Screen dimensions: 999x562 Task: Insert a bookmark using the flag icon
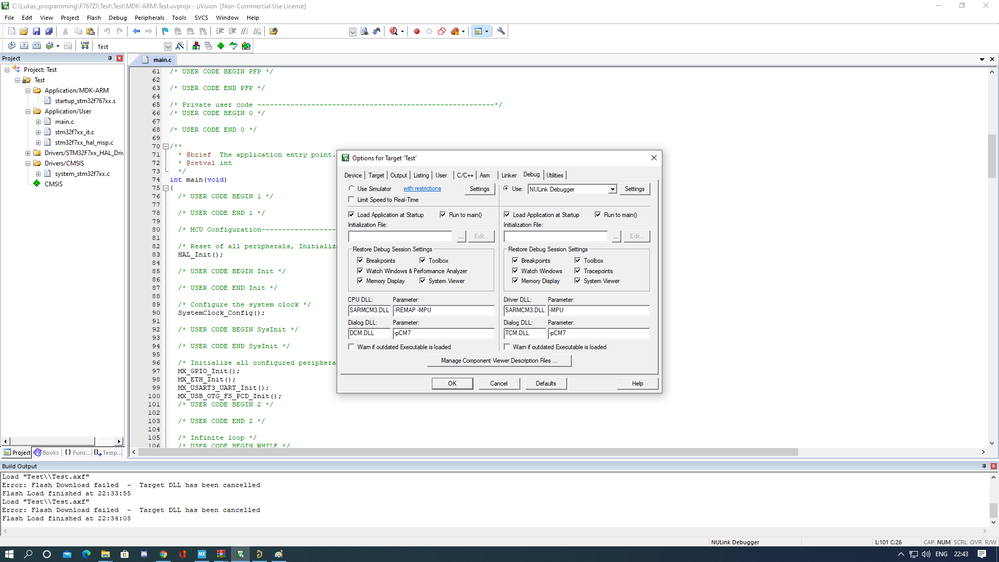pyautogui.click(x=165, y=31)
